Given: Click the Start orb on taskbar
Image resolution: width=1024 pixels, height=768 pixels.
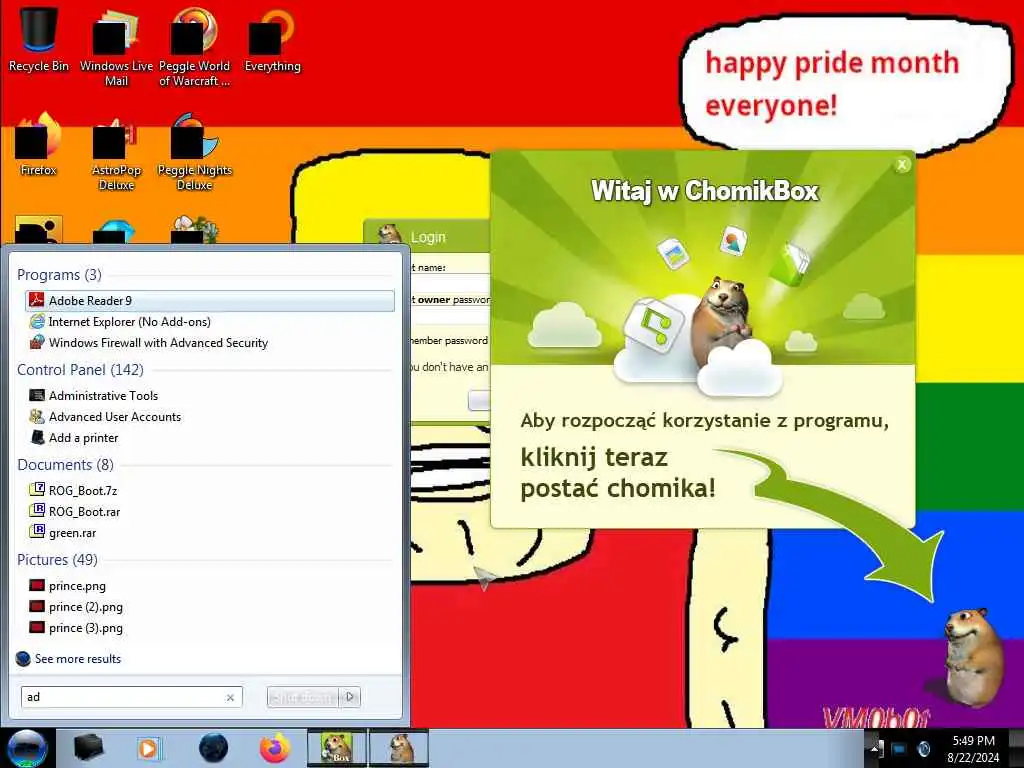Looking at the screenshot, I should pyautogui.click(x=27, y=748).
